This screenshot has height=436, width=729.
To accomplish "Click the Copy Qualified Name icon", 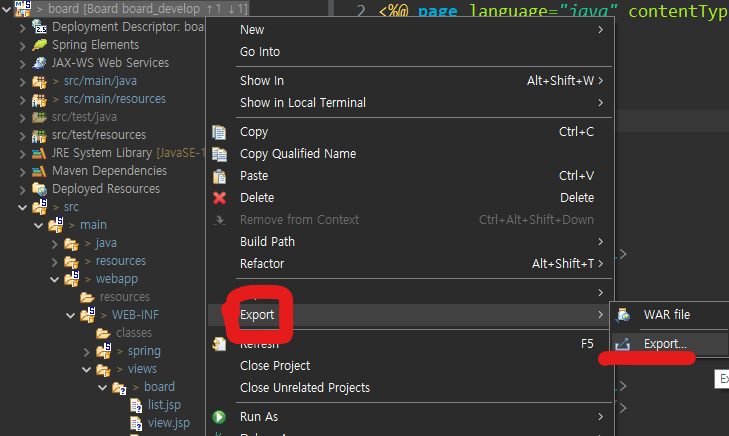I will [219, 154].
